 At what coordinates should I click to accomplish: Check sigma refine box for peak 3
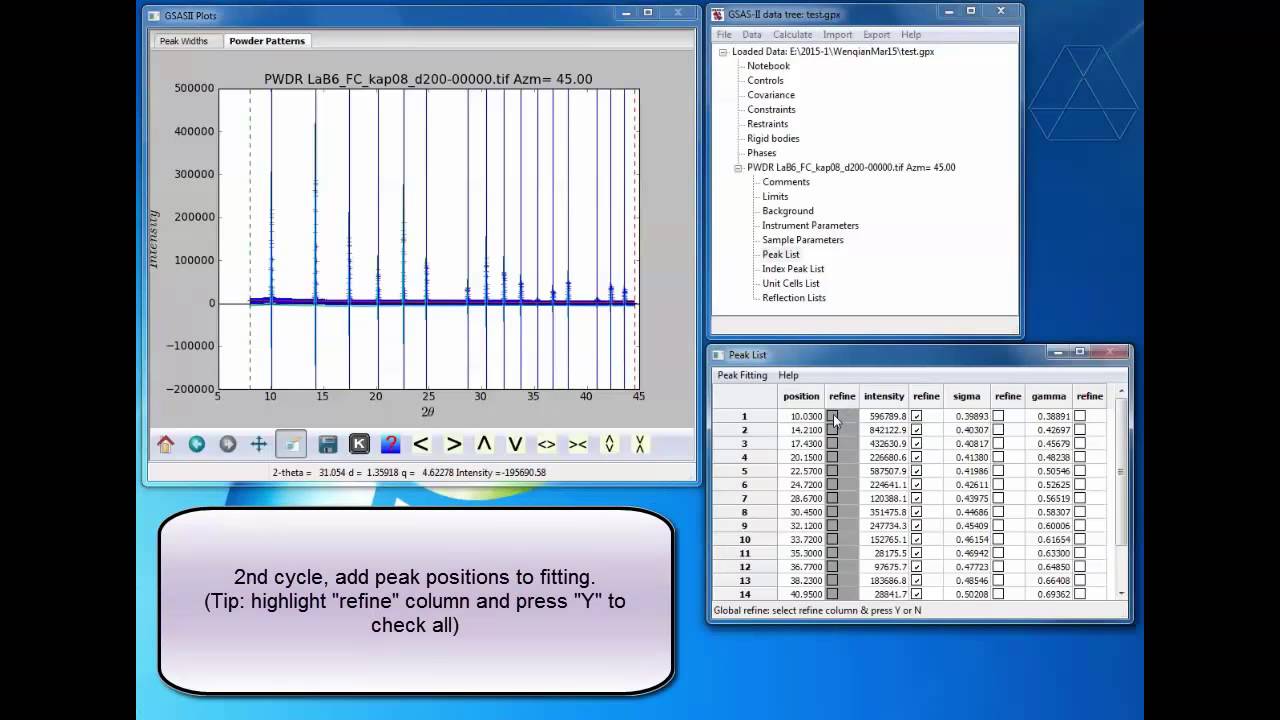998,443
